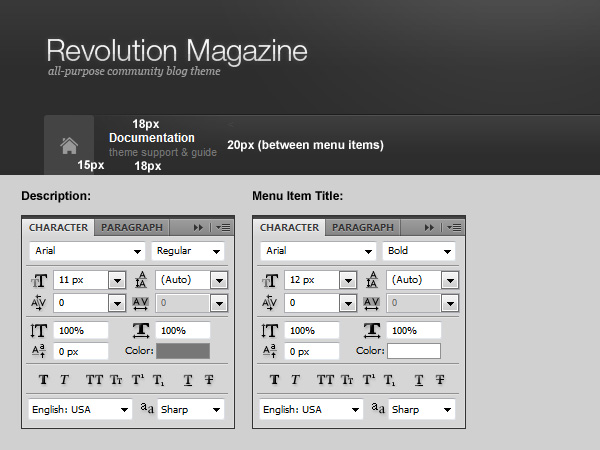Click vertical scale 100% field in Description panel
Image resolution: width=600 pixels, height=450 pixels.
pyautogui.click(x=81, y=330)
